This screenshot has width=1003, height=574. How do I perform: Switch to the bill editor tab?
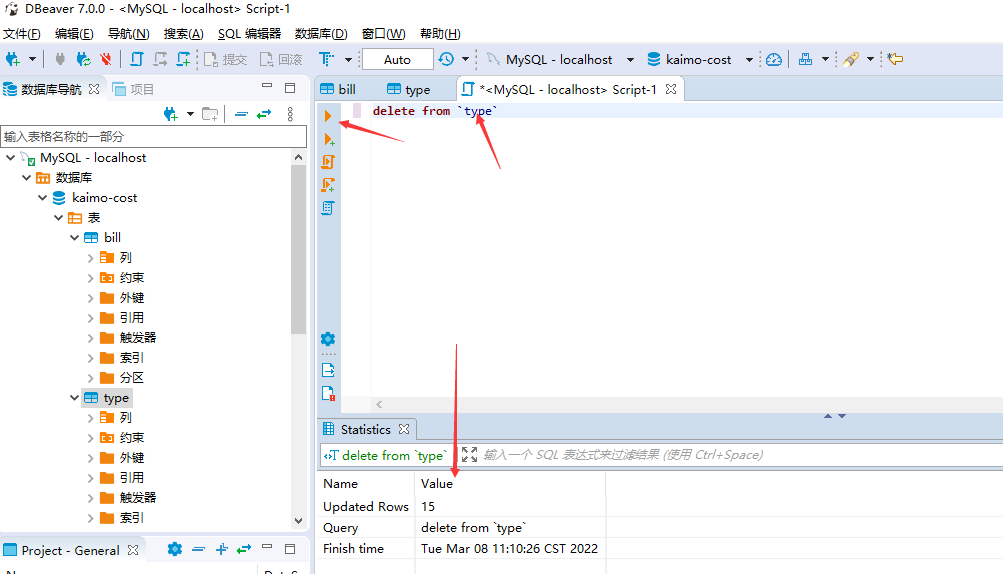pos(338,90)
